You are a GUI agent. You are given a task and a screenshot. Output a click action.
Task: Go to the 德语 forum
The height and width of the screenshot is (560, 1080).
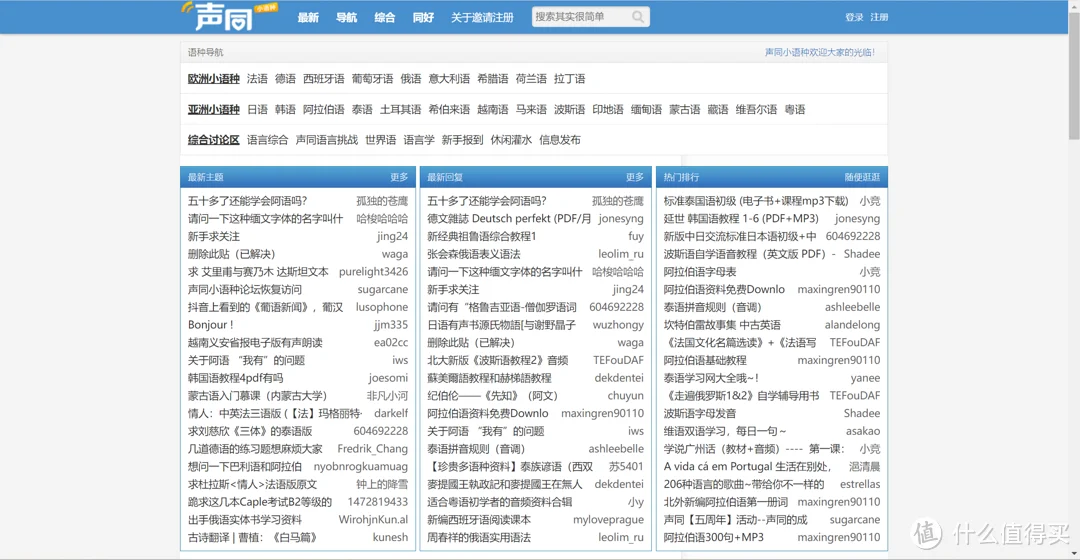(285, 79)
